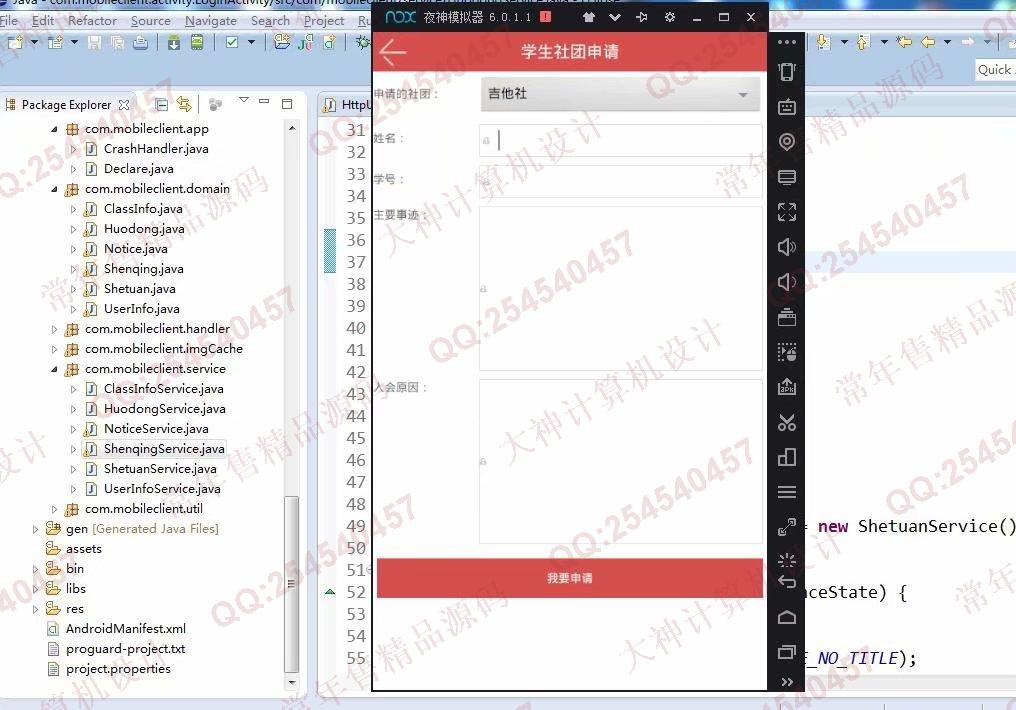The width and height of the screenshot is (1016, 710).
Task: Open Eclipse Project menu
Action: tap(323, 21)
